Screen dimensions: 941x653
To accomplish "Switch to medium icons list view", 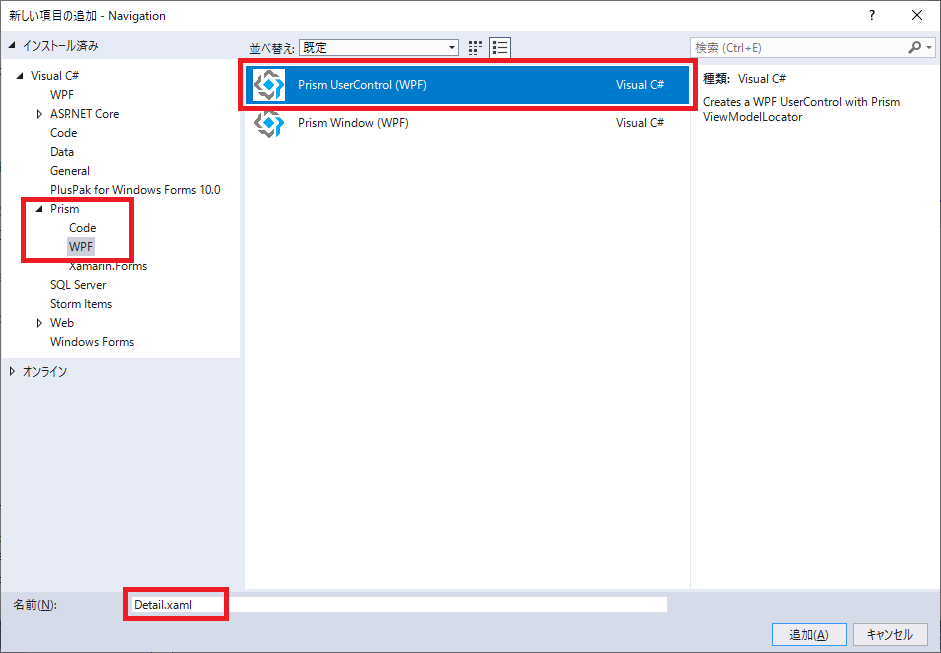I will coord(500,47).
